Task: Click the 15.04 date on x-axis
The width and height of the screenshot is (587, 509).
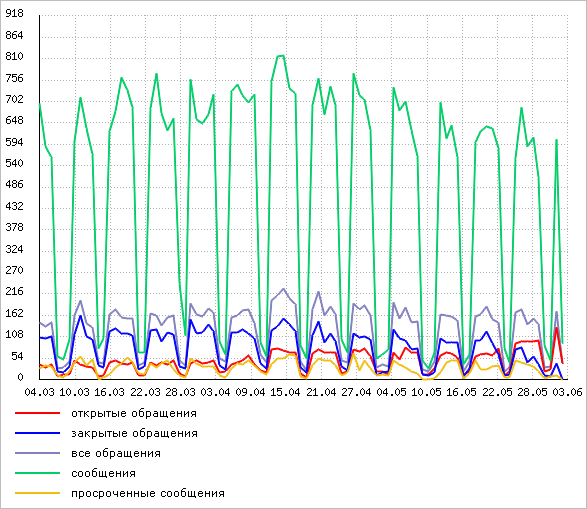Action: click(x=285, y=392)
